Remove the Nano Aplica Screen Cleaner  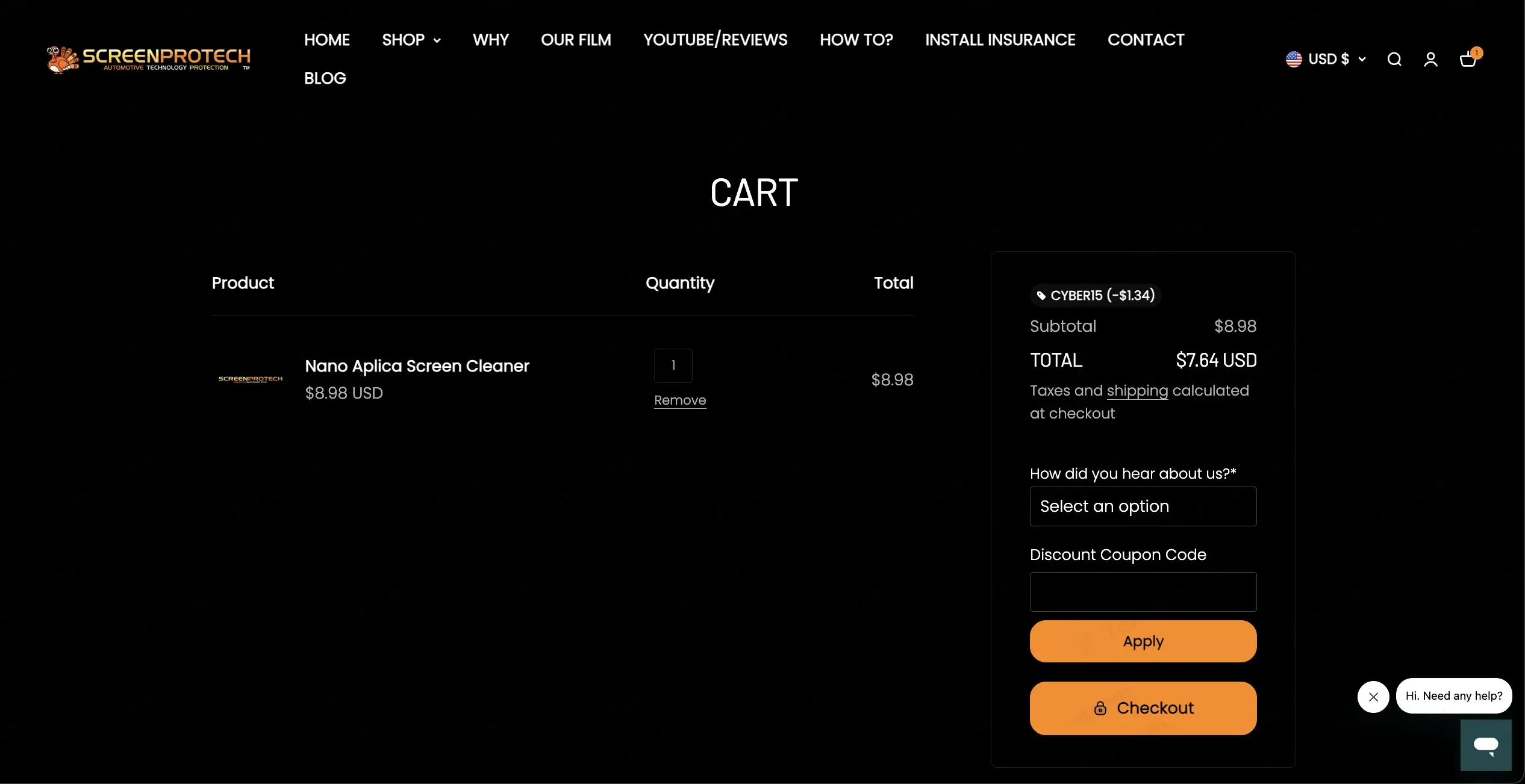click(x=679, y=400)
